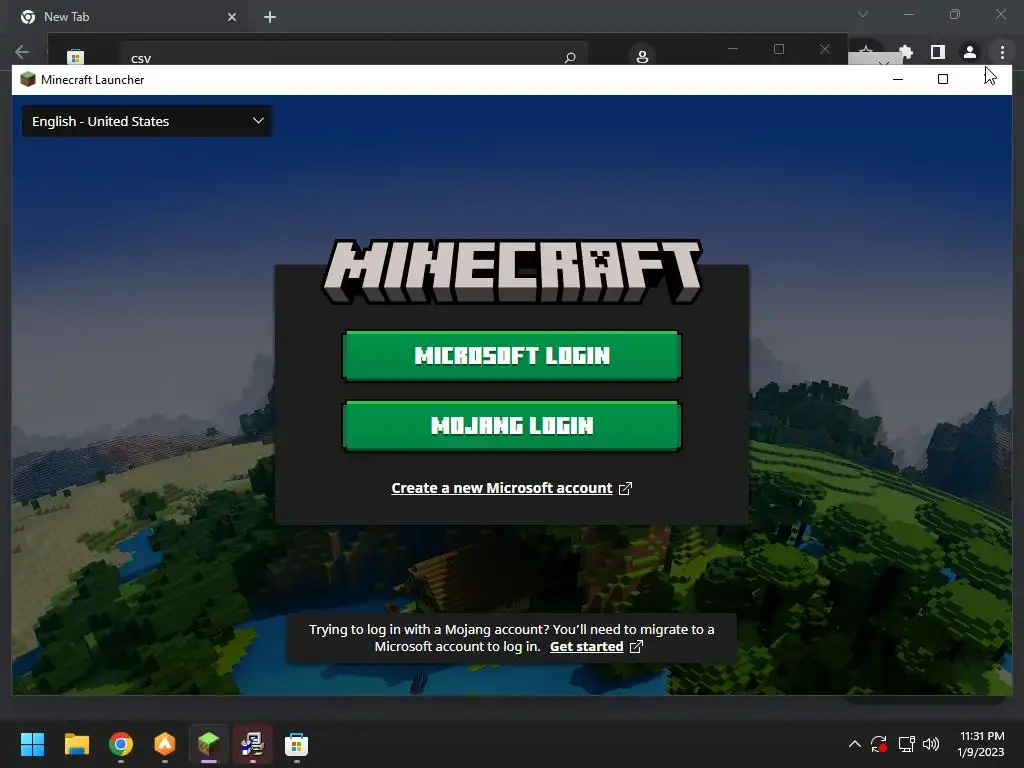The width and height of the screenshot is (1024, 768).
Task: Go back using Chrome back arrow
Action: [x=22, y=52]
